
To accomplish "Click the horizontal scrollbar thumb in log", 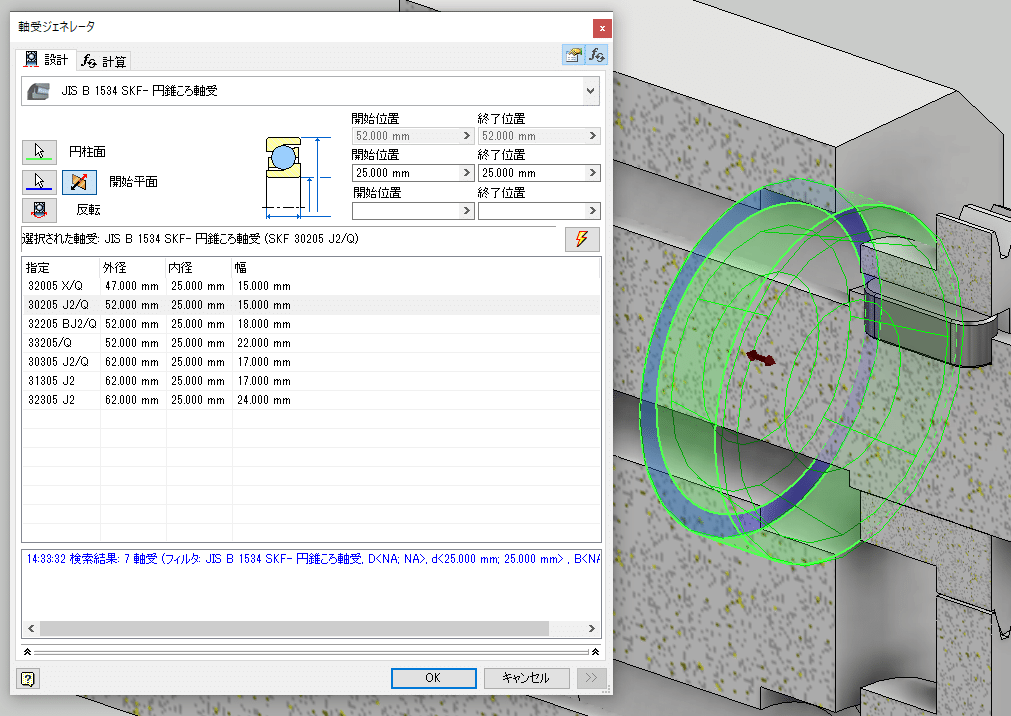I will click(x=294, y=628).
